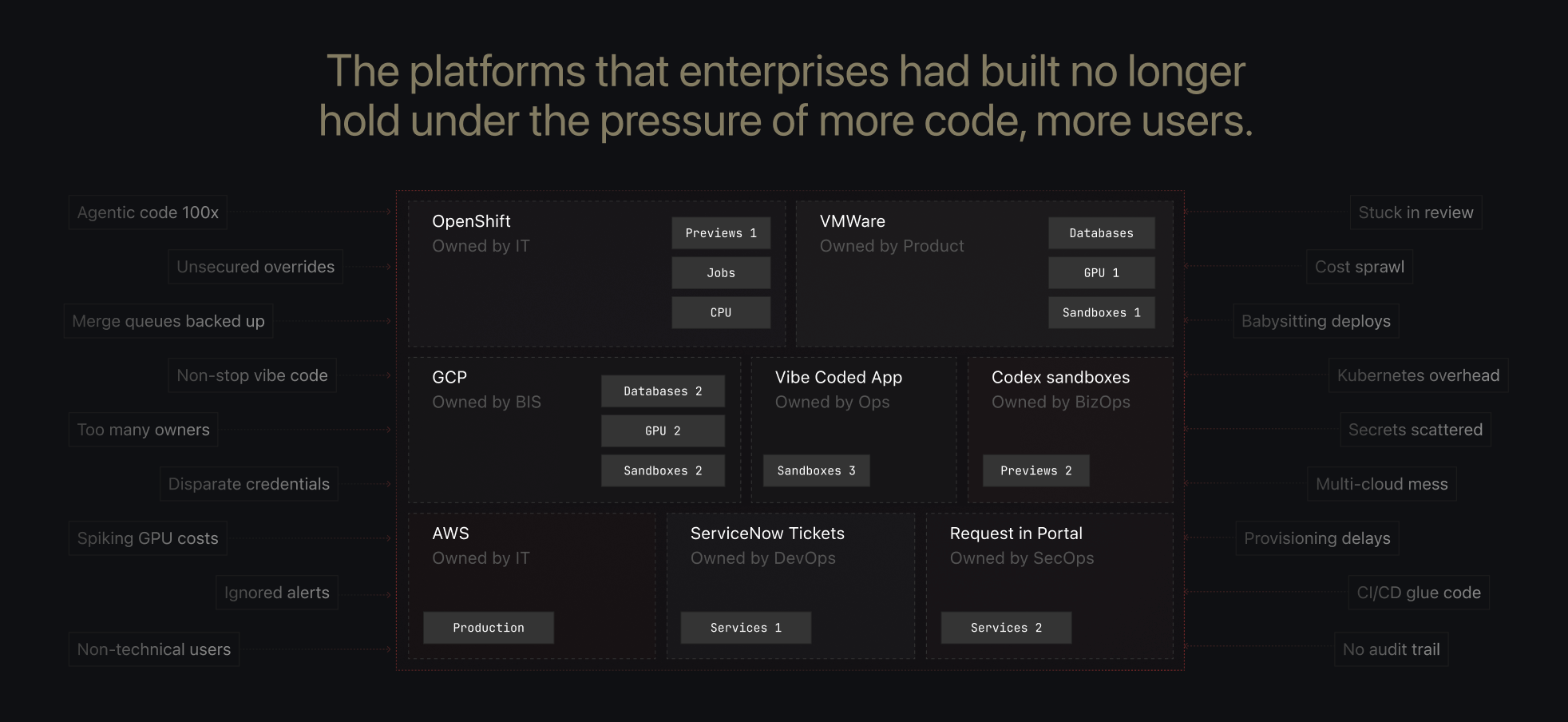The image size is (1568, 722).
Task: Select the Unsecured overrides tag
Action: tap(255, 267)
